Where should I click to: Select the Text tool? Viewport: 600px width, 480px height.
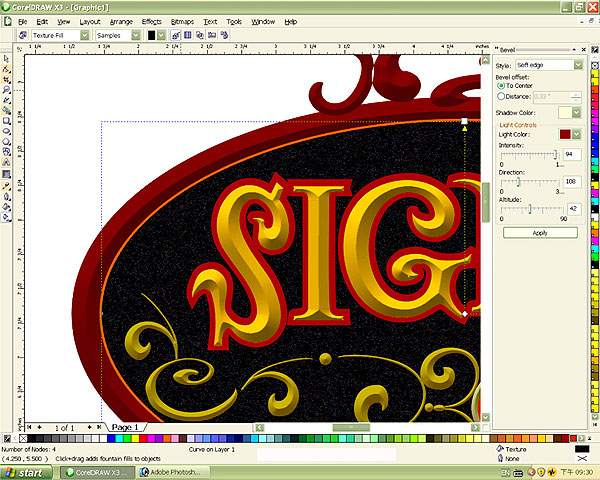6,162
